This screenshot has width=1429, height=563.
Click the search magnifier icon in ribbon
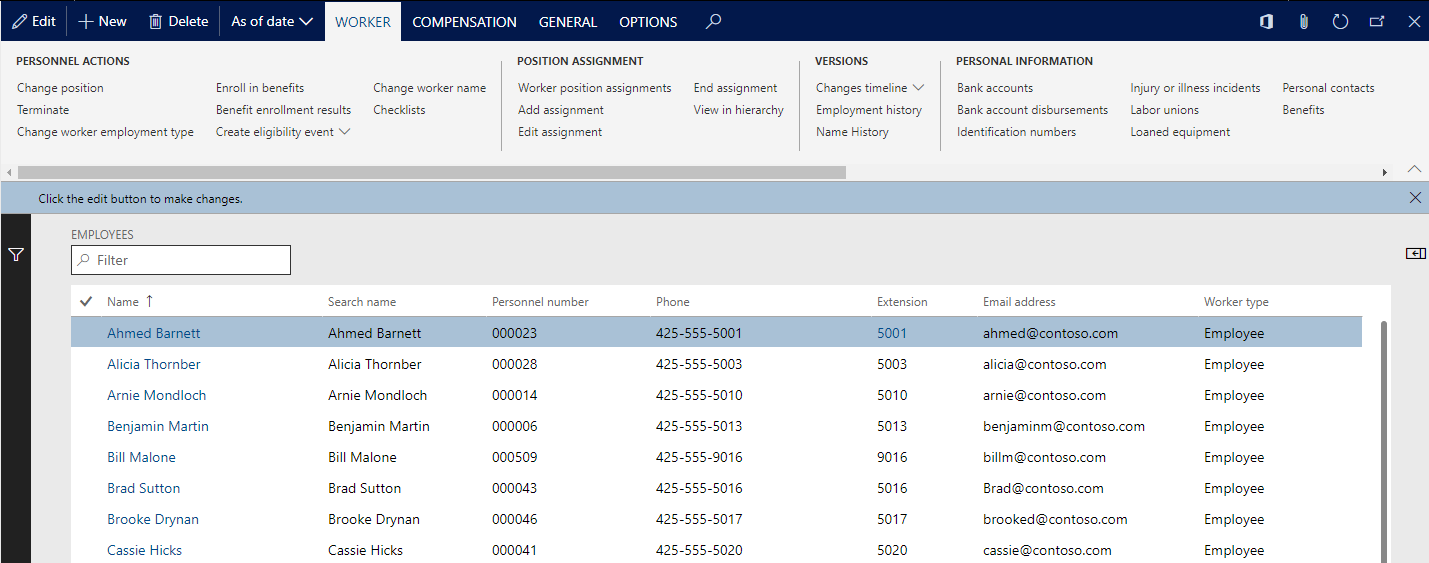pos(713,21)
